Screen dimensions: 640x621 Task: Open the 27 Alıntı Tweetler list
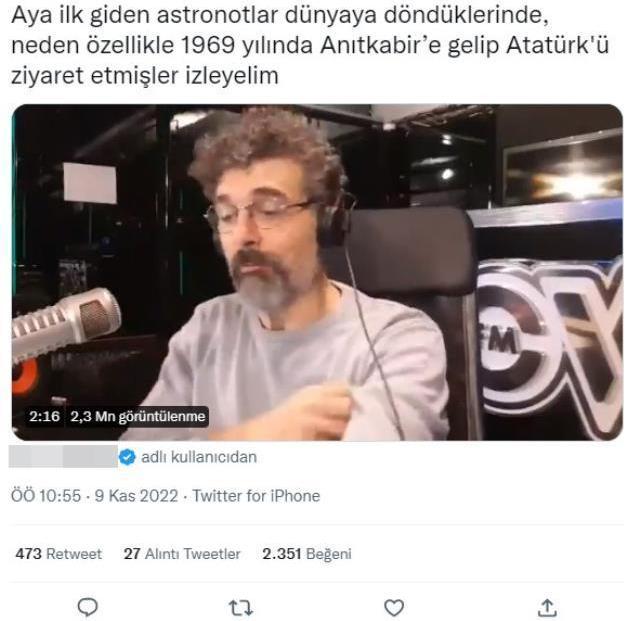[x=182, y=554]
